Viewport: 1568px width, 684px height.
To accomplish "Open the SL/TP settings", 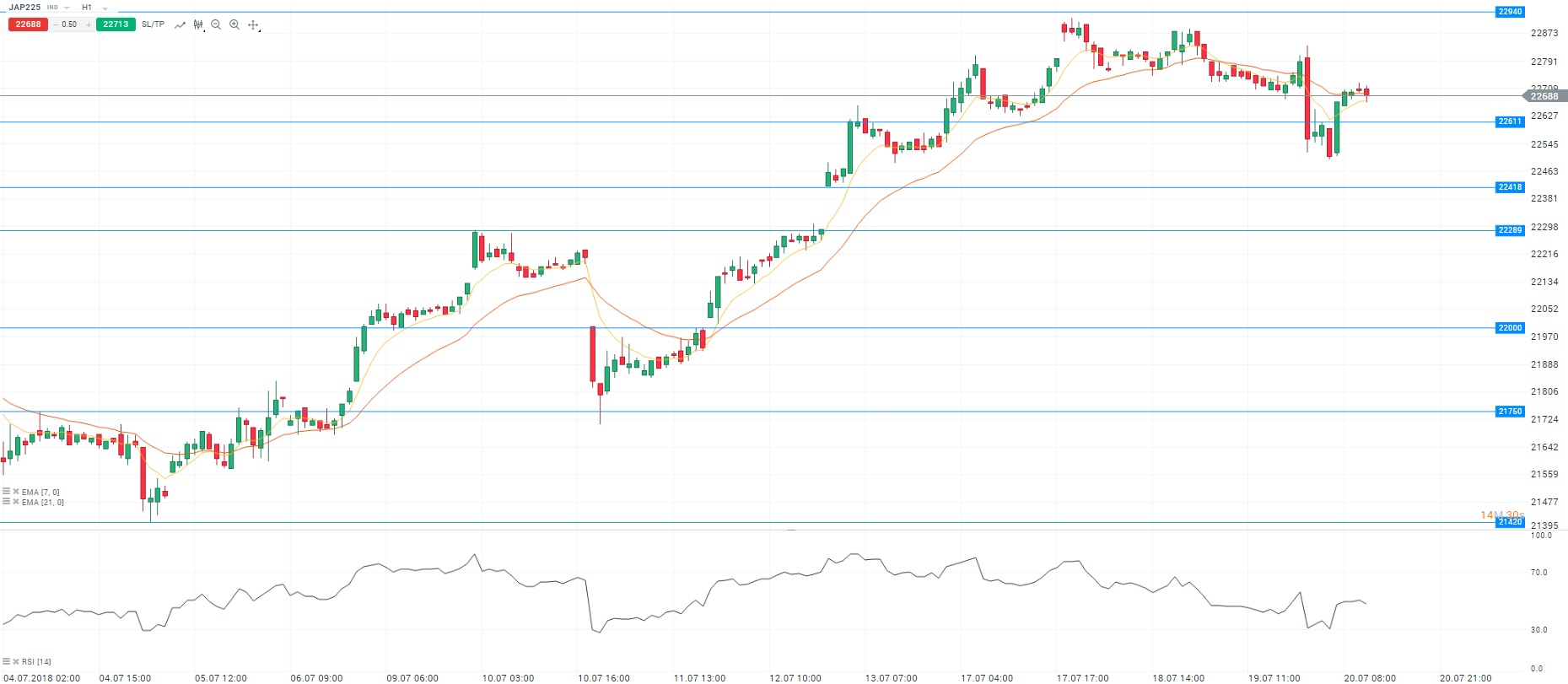I will point(153,24).
